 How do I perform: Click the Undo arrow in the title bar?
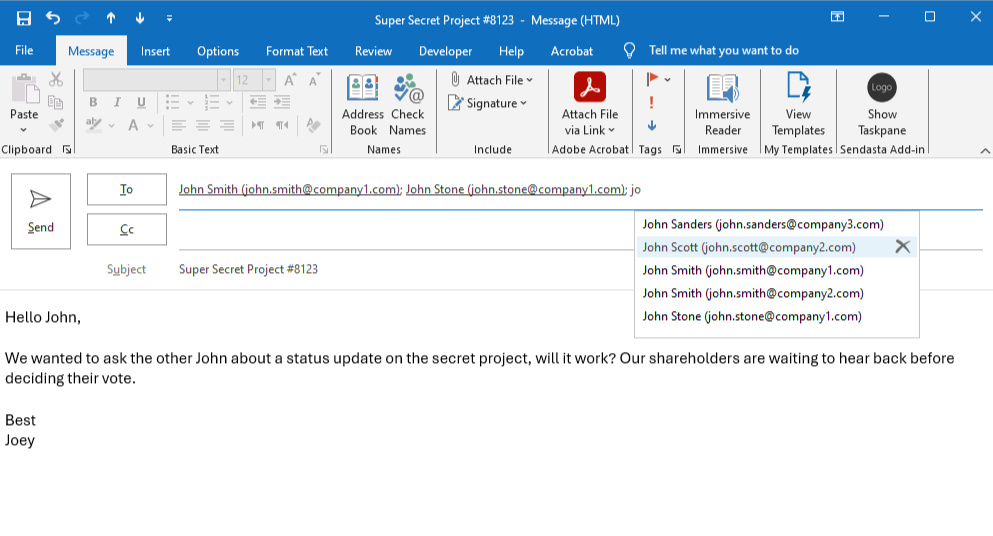53,18
